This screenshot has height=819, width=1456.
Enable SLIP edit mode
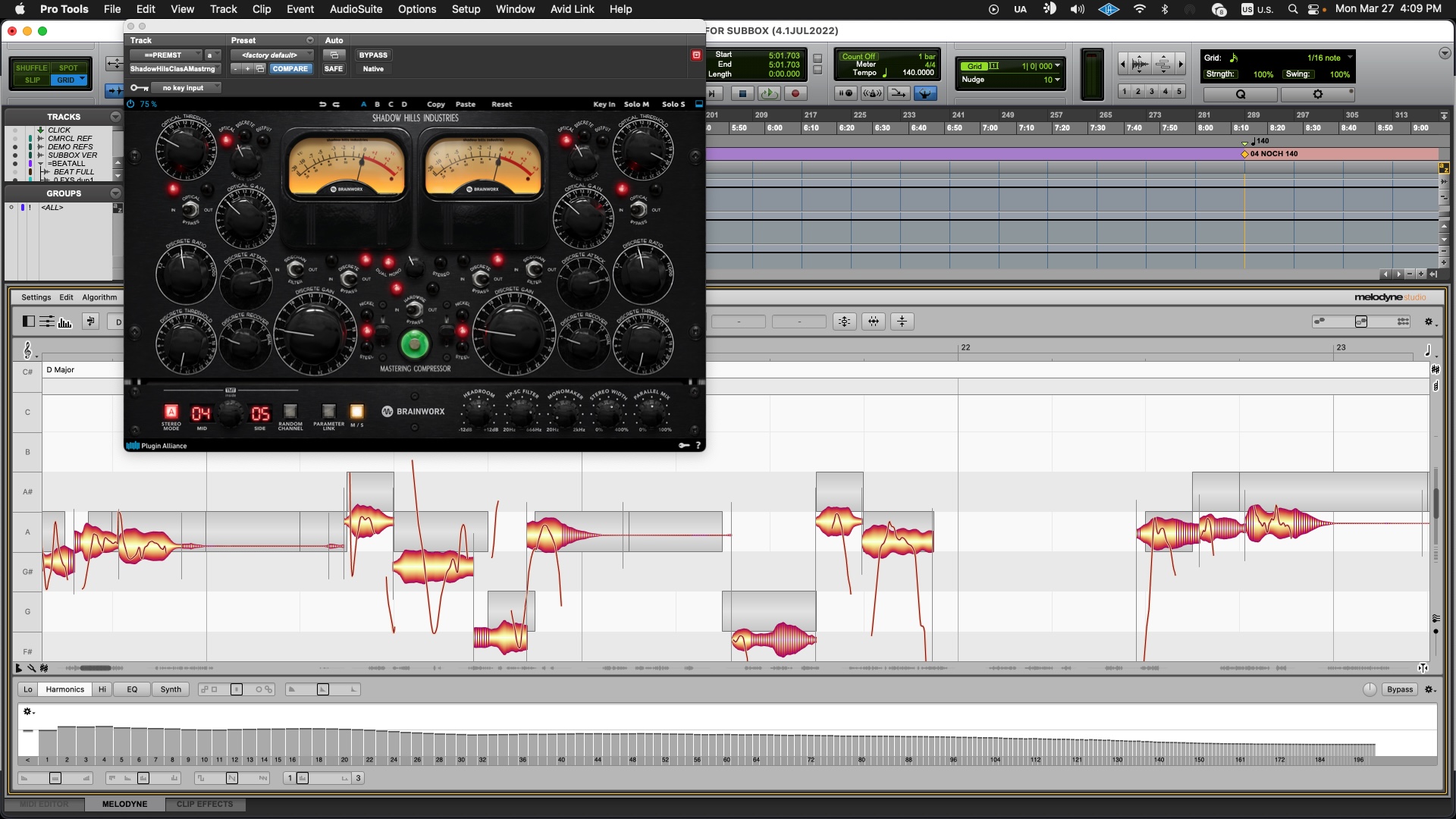(x=33, y=80)
